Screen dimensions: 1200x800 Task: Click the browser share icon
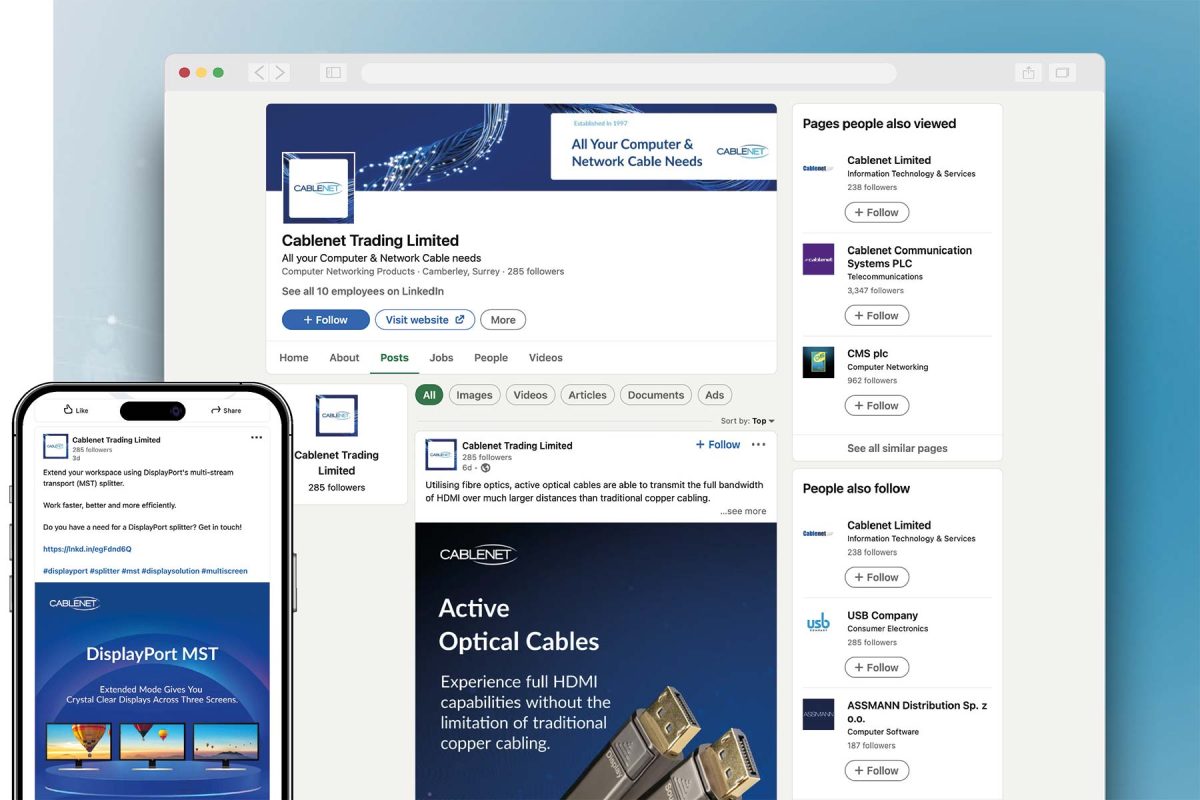(1028, 73)
